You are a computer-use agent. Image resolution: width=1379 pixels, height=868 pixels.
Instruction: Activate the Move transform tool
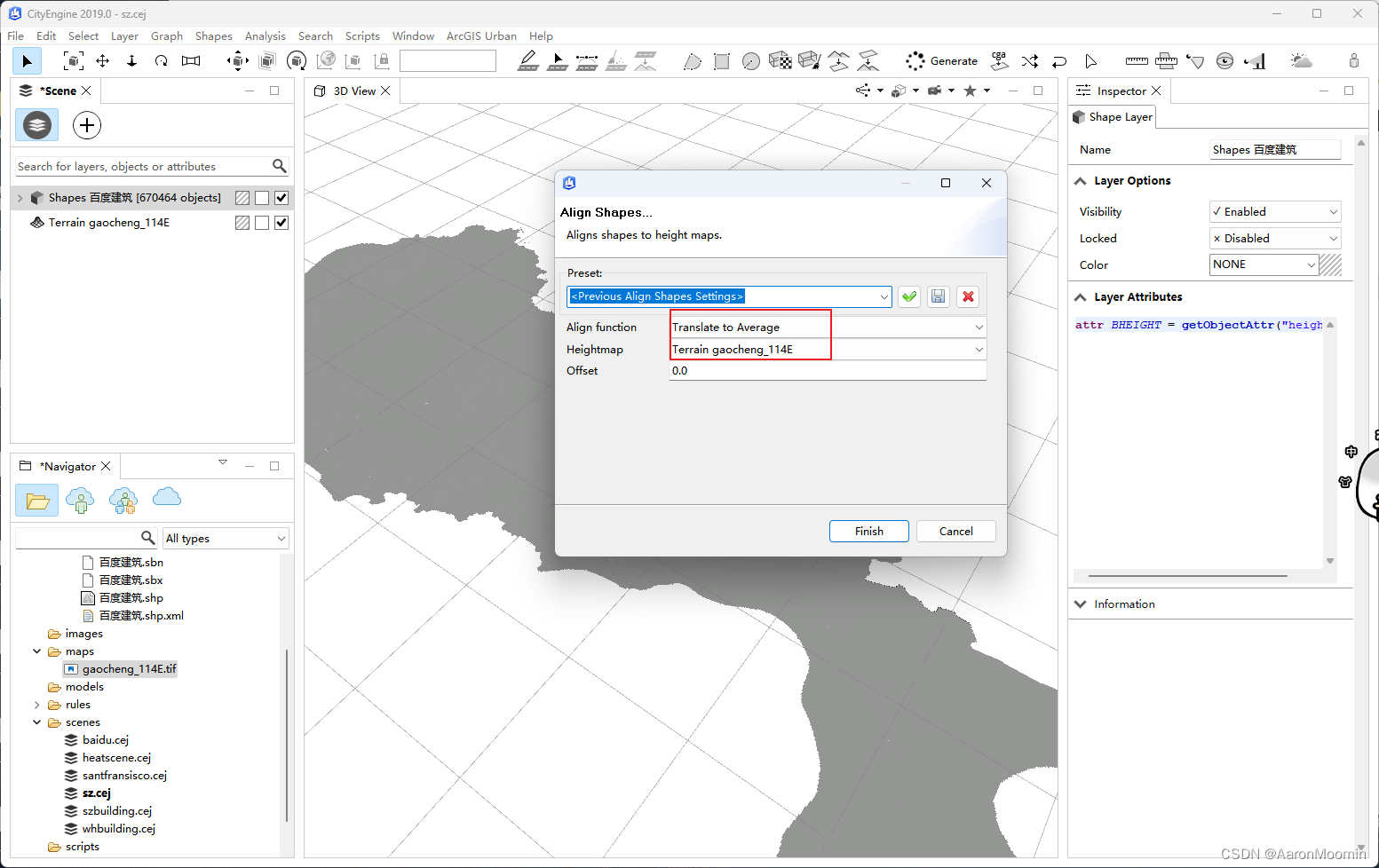[x=237, y=60]
